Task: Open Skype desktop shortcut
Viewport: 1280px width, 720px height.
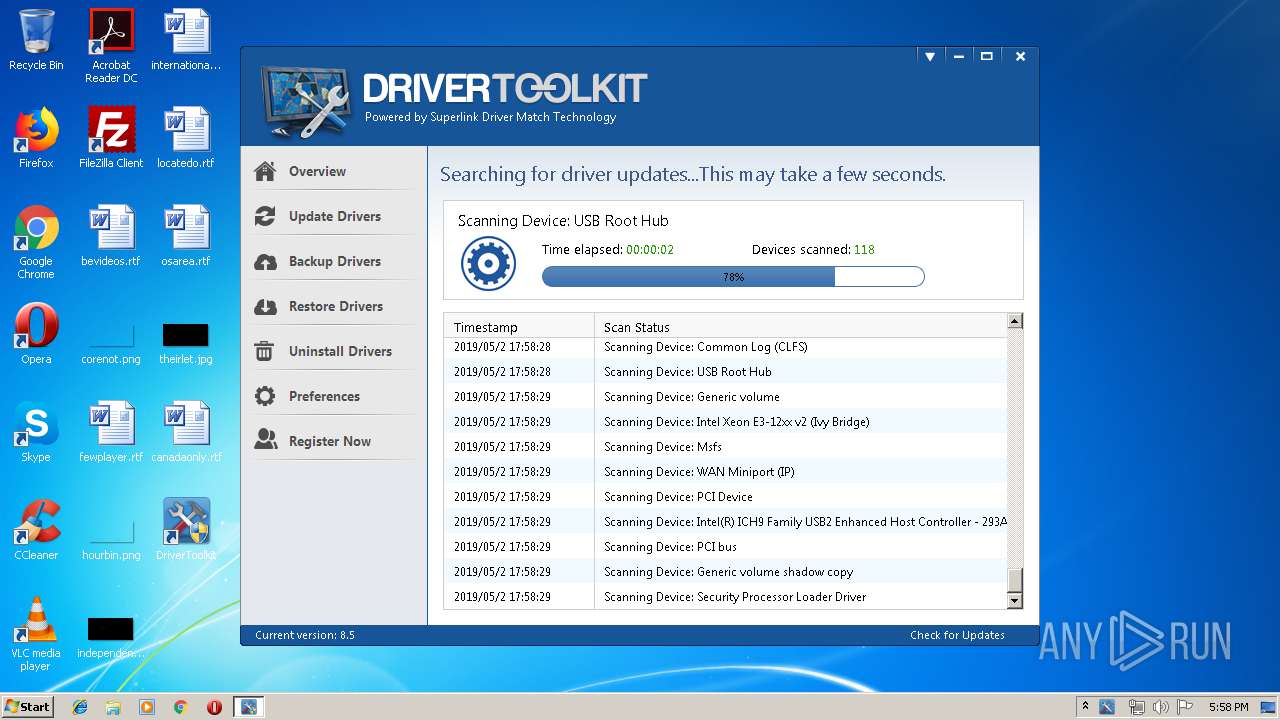Action: (36, 433)
